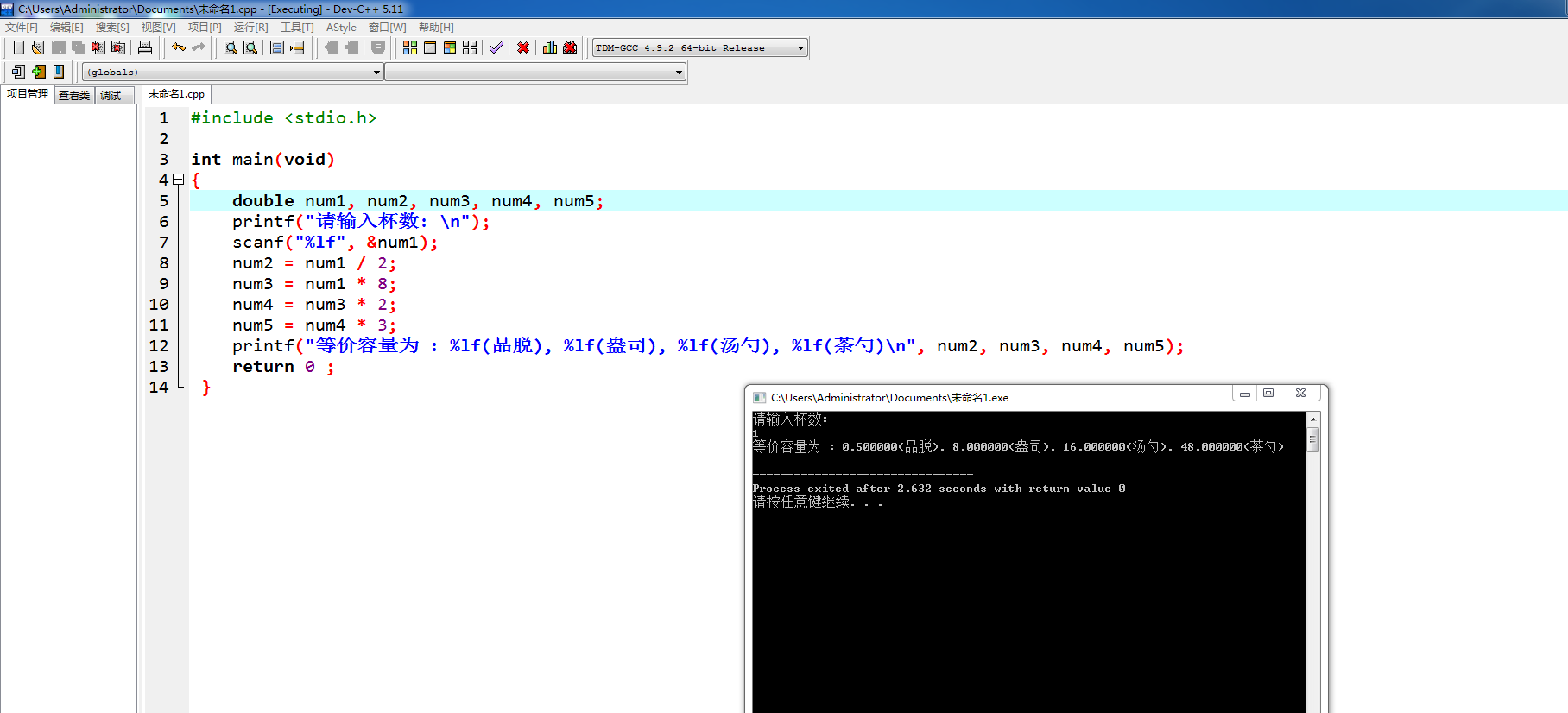Compile the program with Compile icon
Image resolution: width=1568 pixels, height=713 pixels.
410,47
